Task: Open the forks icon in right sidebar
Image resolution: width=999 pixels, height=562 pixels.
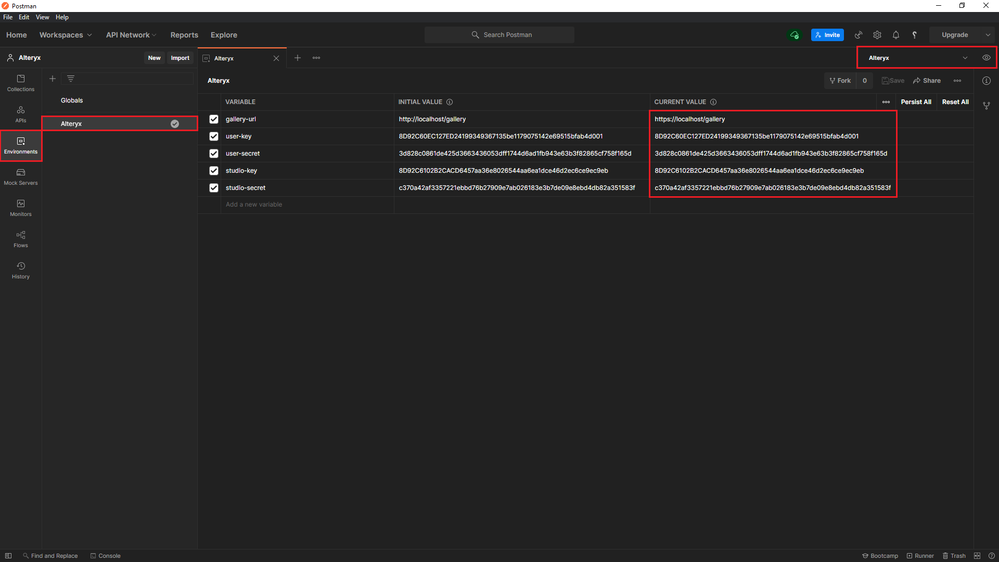Action: [986, 106]
